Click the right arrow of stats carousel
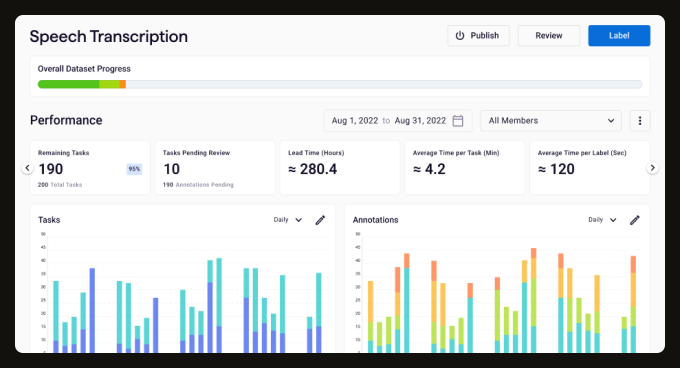Screen dimensions: 680x369 coord(652,168)
